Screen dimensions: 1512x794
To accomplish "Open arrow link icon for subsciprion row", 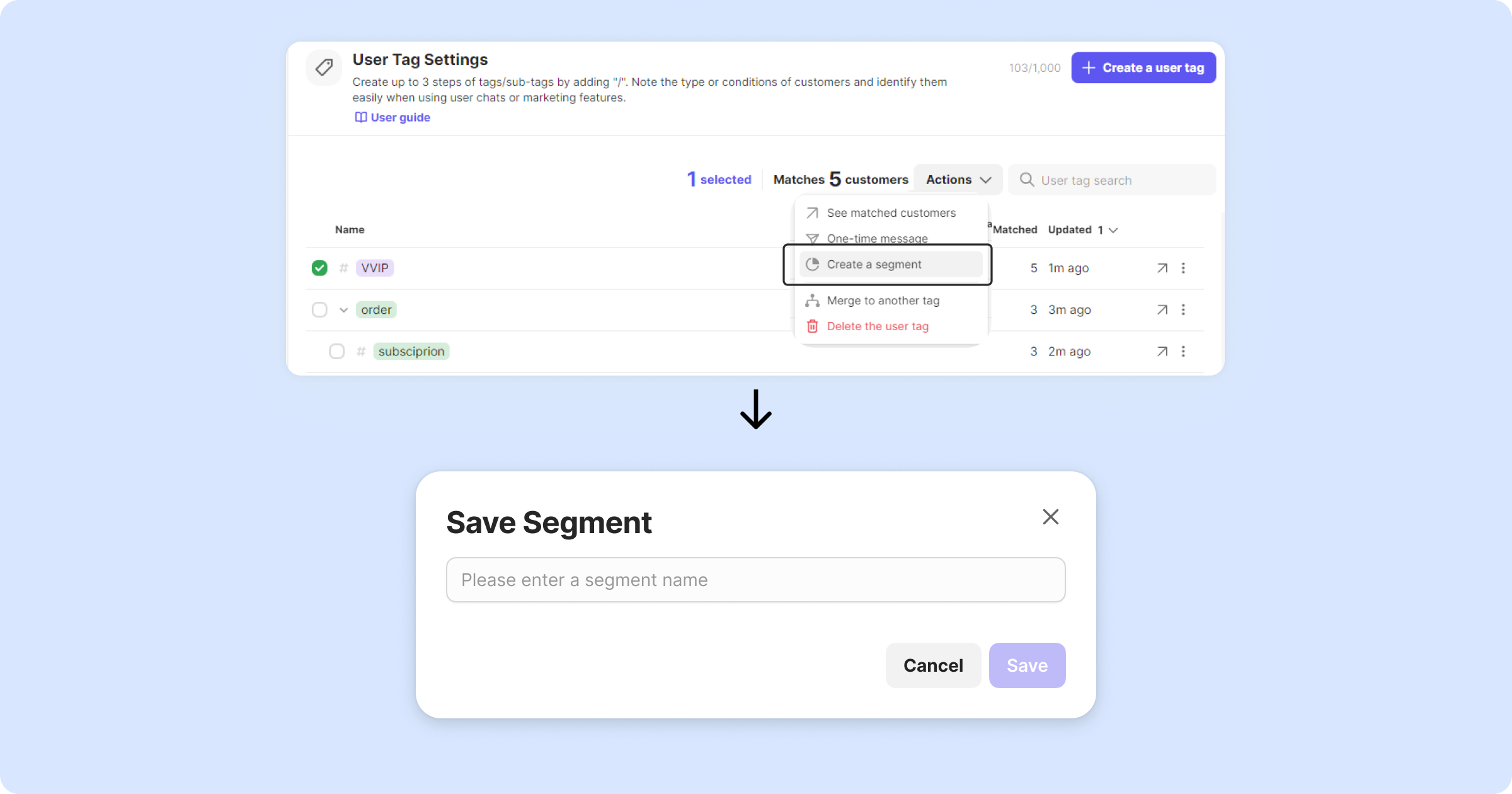I will pos(1162,352).
